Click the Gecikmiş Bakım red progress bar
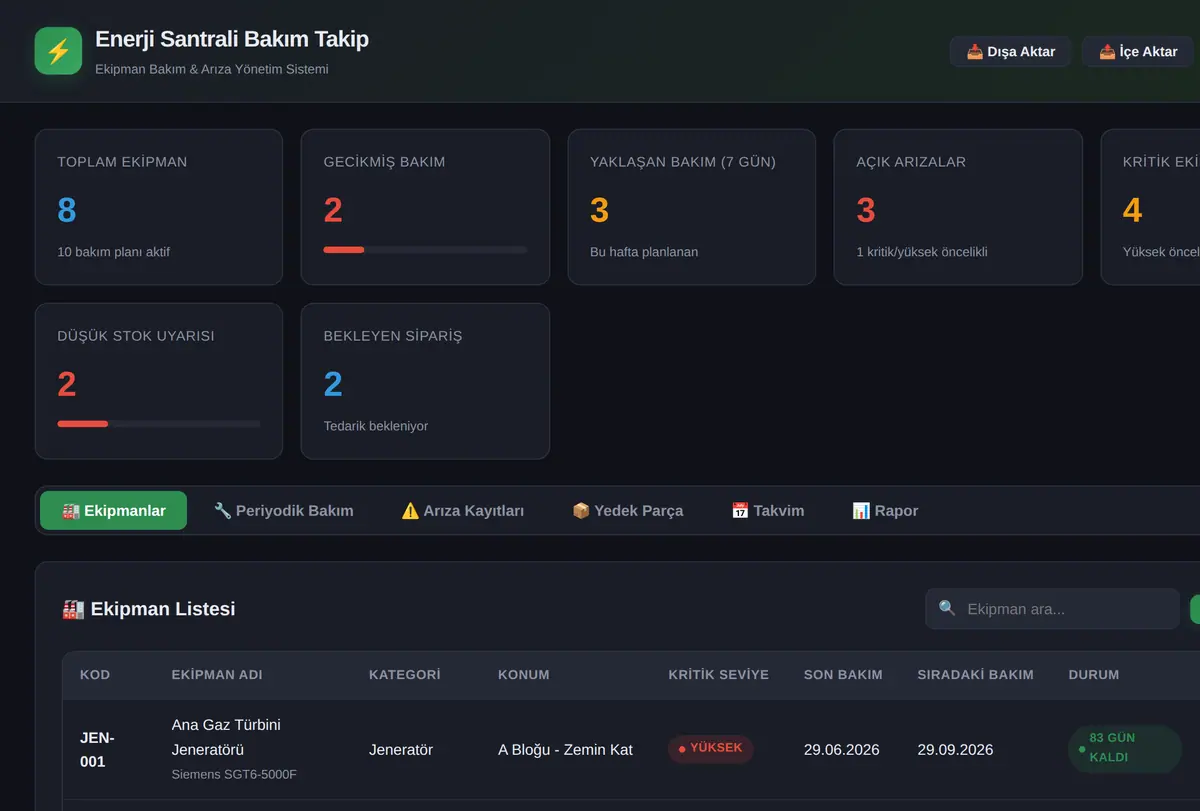Viewport: 1200px width, 811px height. pyautogui.click(x=425, y=249)
